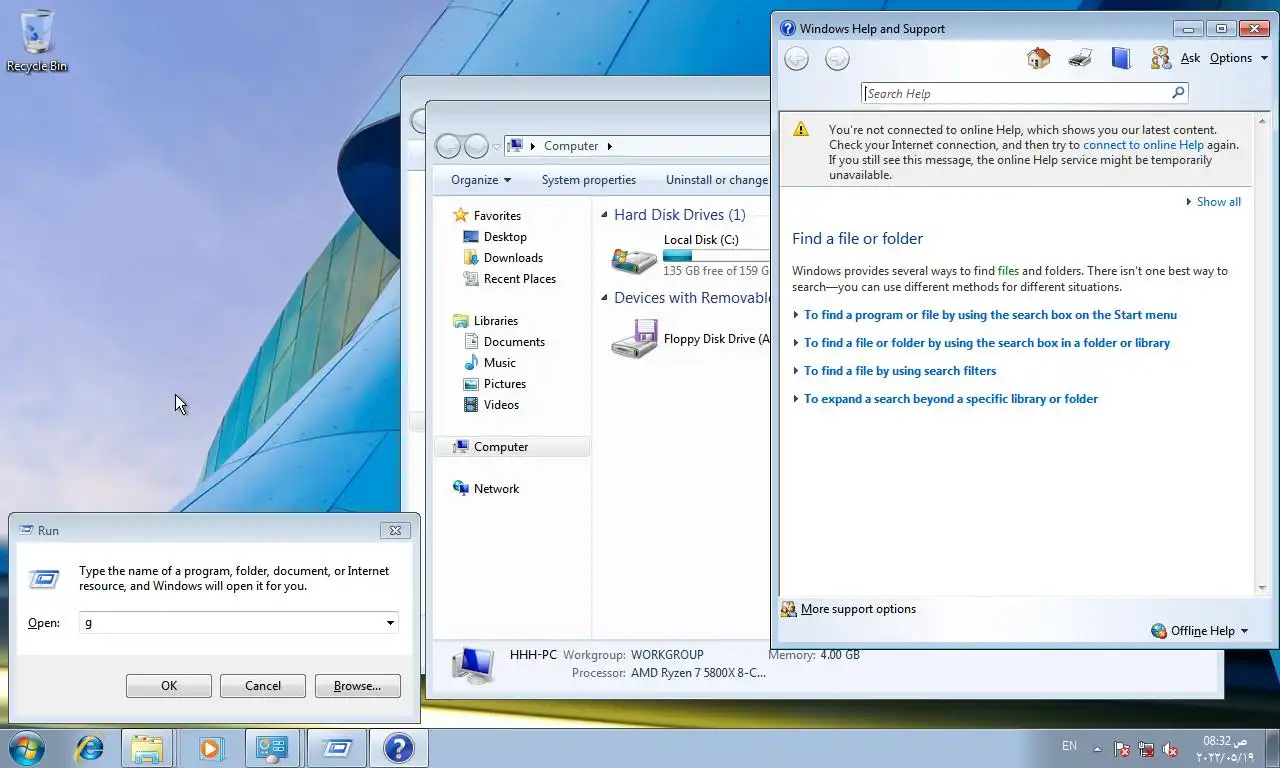This screenshot has height=768, width=1280.
Task: Click the Control Panel taskbar icon
Action: [x=272, y=748]
